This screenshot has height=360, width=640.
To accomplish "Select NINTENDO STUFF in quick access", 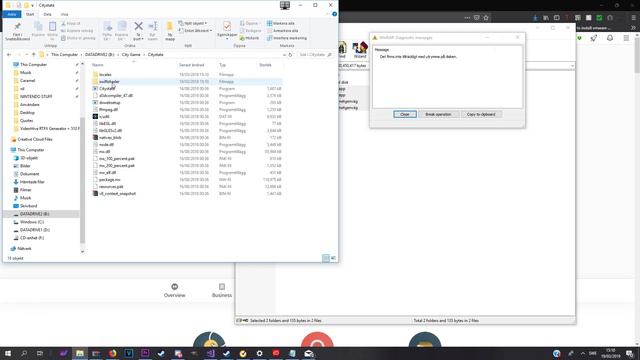I will tap(36, 97).
